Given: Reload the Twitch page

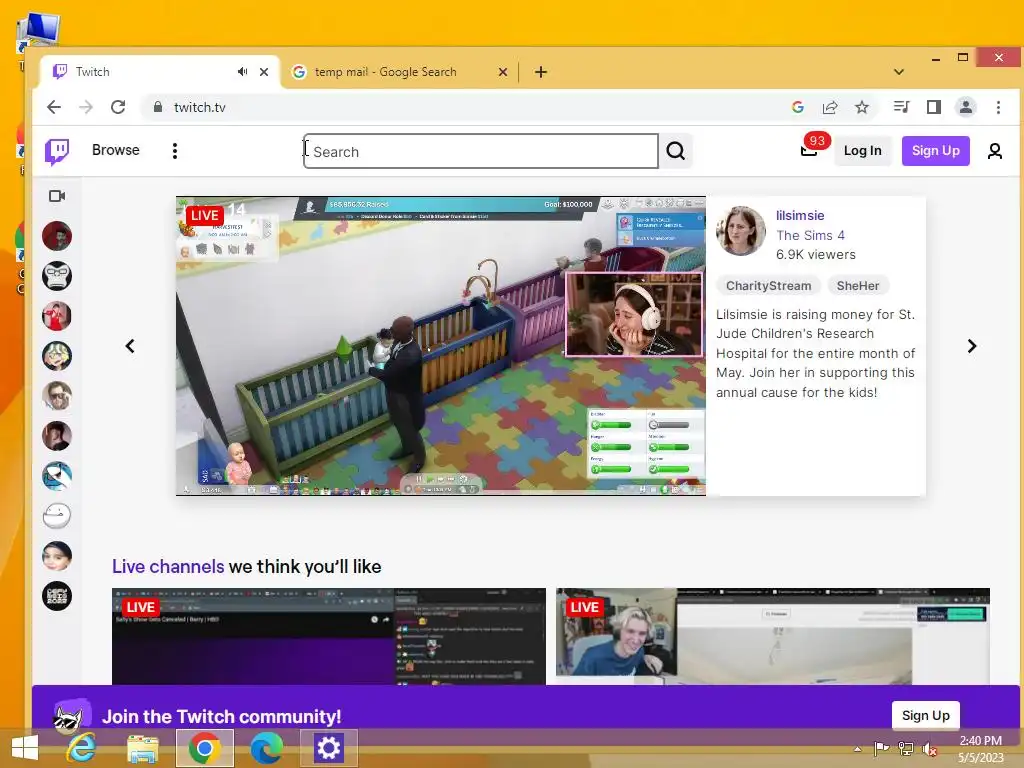Looking at the screenshot, I should [118, 107].
